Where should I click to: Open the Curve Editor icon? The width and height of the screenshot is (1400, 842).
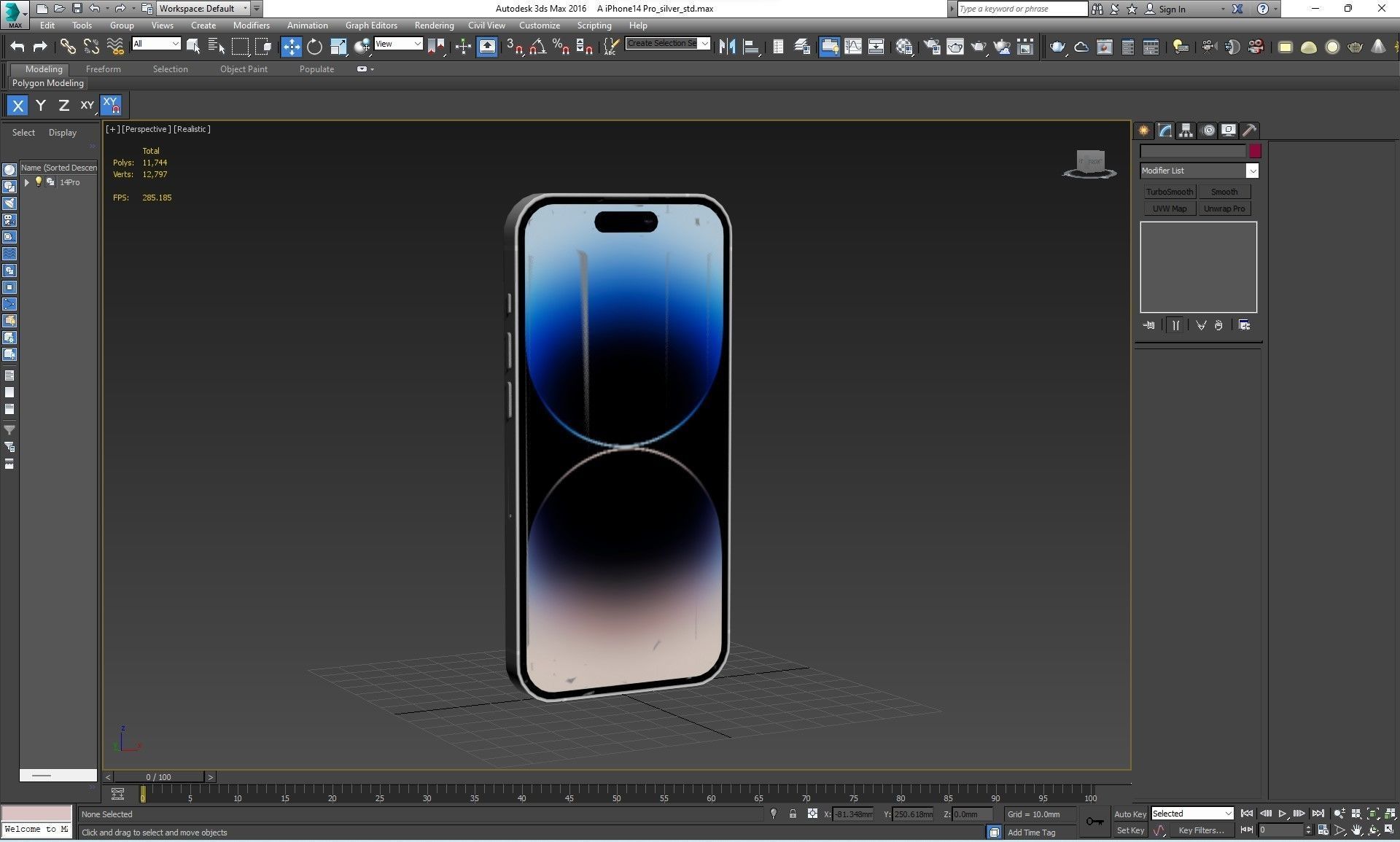[x=852, y=47]
